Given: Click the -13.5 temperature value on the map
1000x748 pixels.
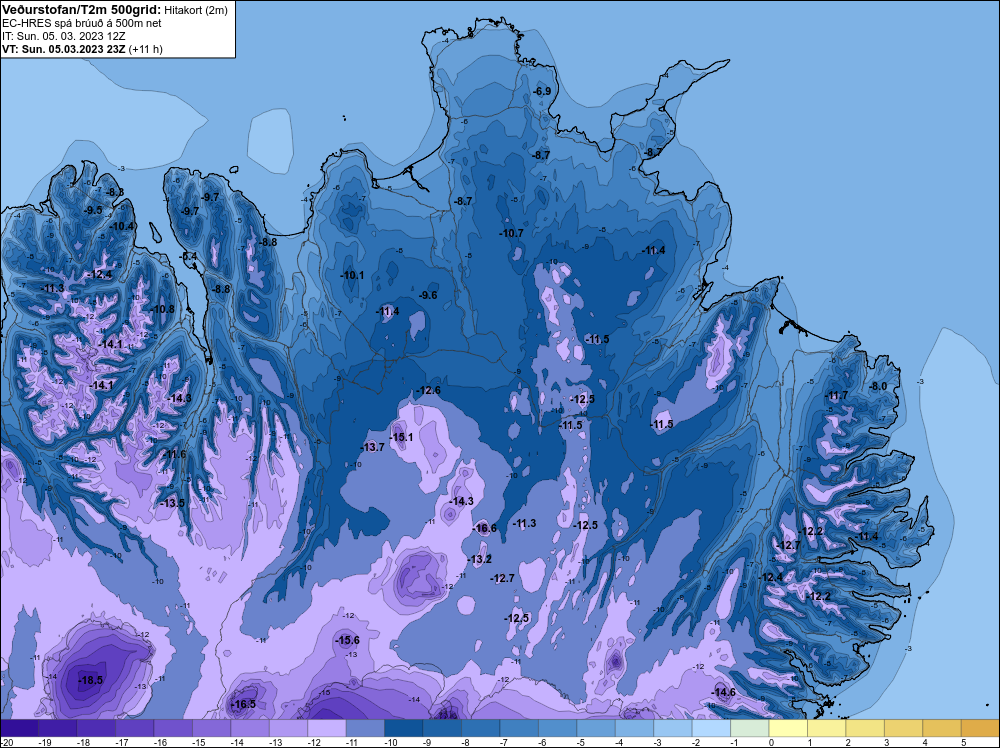Looking at the screenshot, I should [172, 502].
